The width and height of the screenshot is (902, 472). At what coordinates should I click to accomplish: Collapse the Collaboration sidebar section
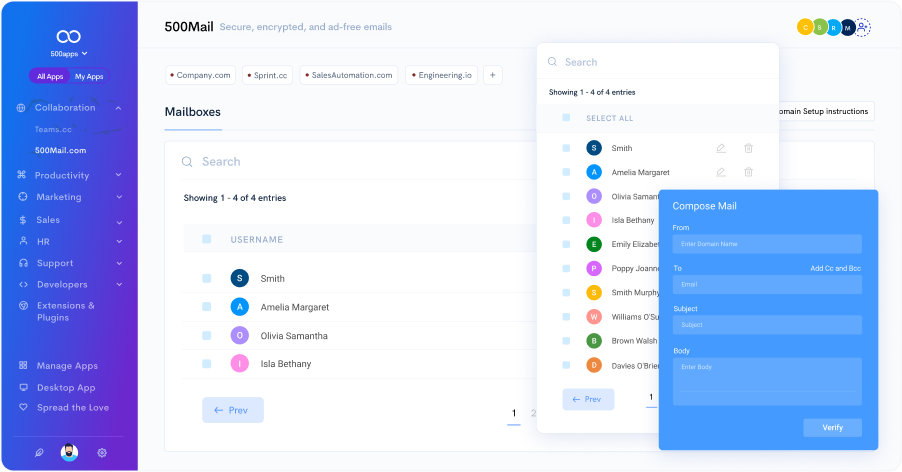coord(118,108)
